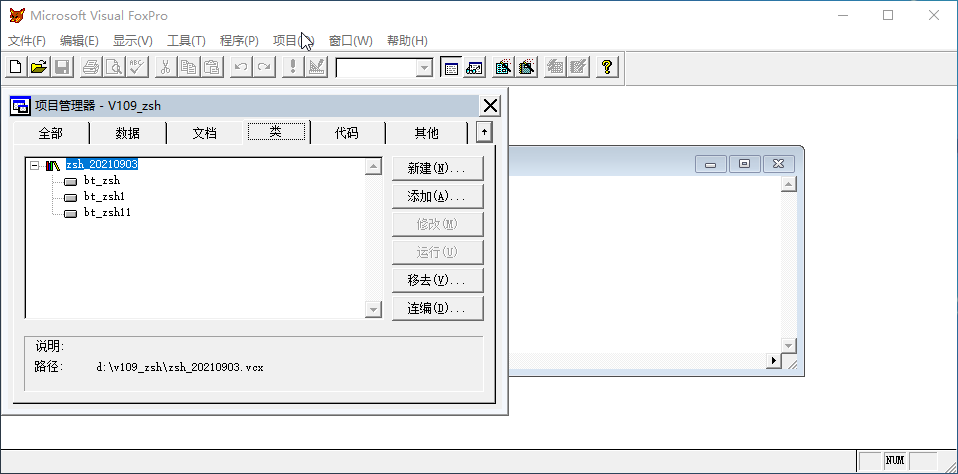This screenshot has height=474, width=958.
Task: Click the class tree's scroll down arrow
Action: [373, 310]
